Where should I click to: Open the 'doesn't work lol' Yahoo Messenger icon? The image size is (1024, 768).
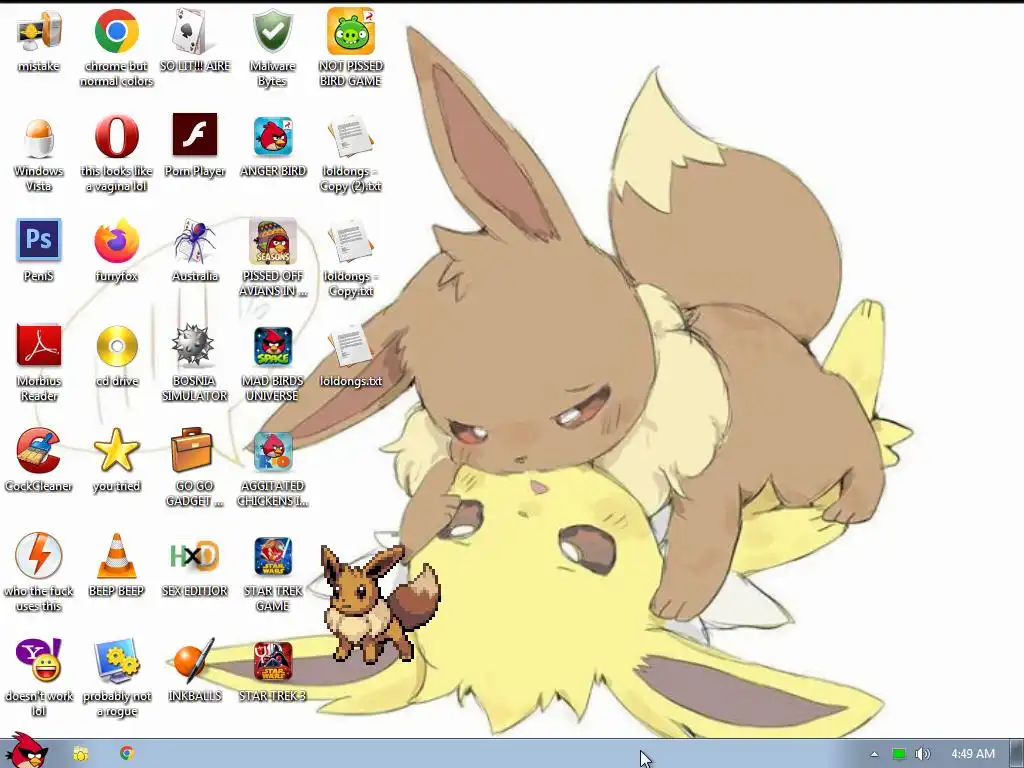coord(39,660)
